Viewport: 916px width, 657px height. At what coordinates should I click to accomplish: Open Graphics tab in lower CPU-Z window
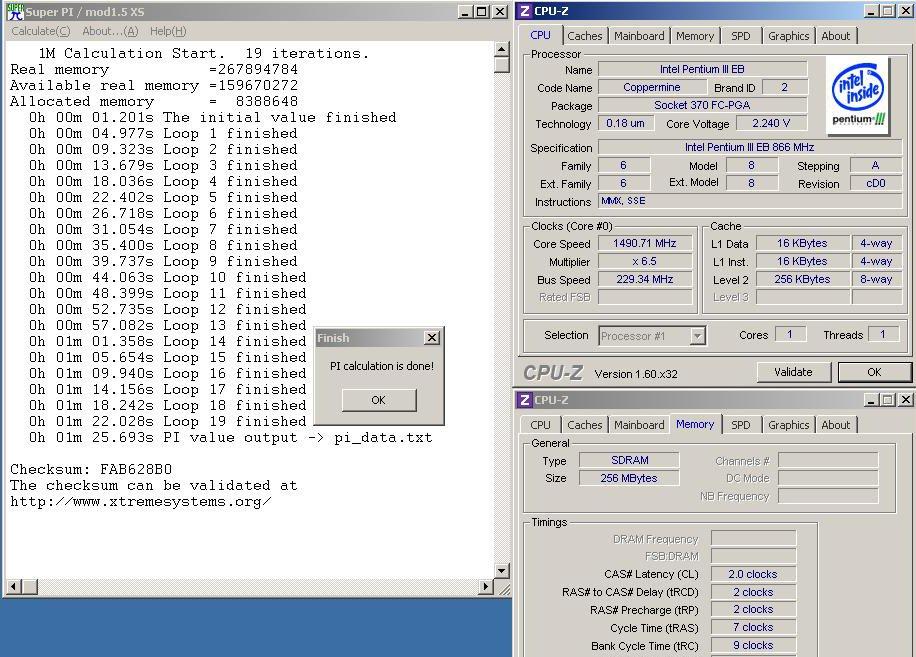[x=788, y=425]
